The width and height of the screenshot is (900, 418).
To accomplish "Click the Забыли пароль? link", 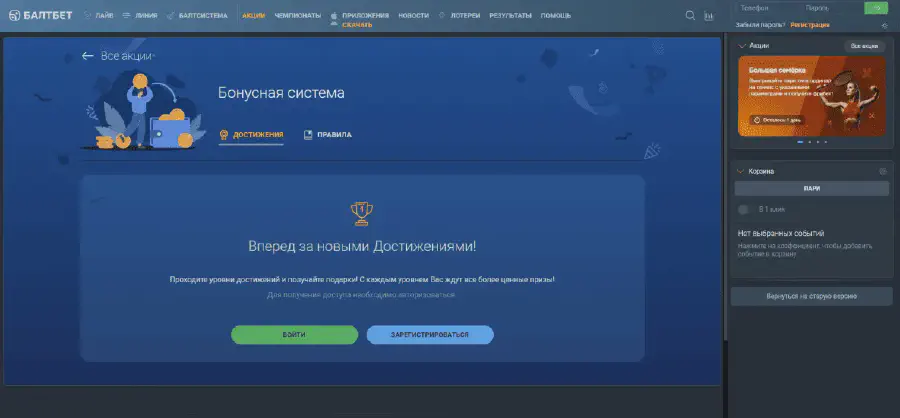I will pyautogui.click(x=761, y=25).
